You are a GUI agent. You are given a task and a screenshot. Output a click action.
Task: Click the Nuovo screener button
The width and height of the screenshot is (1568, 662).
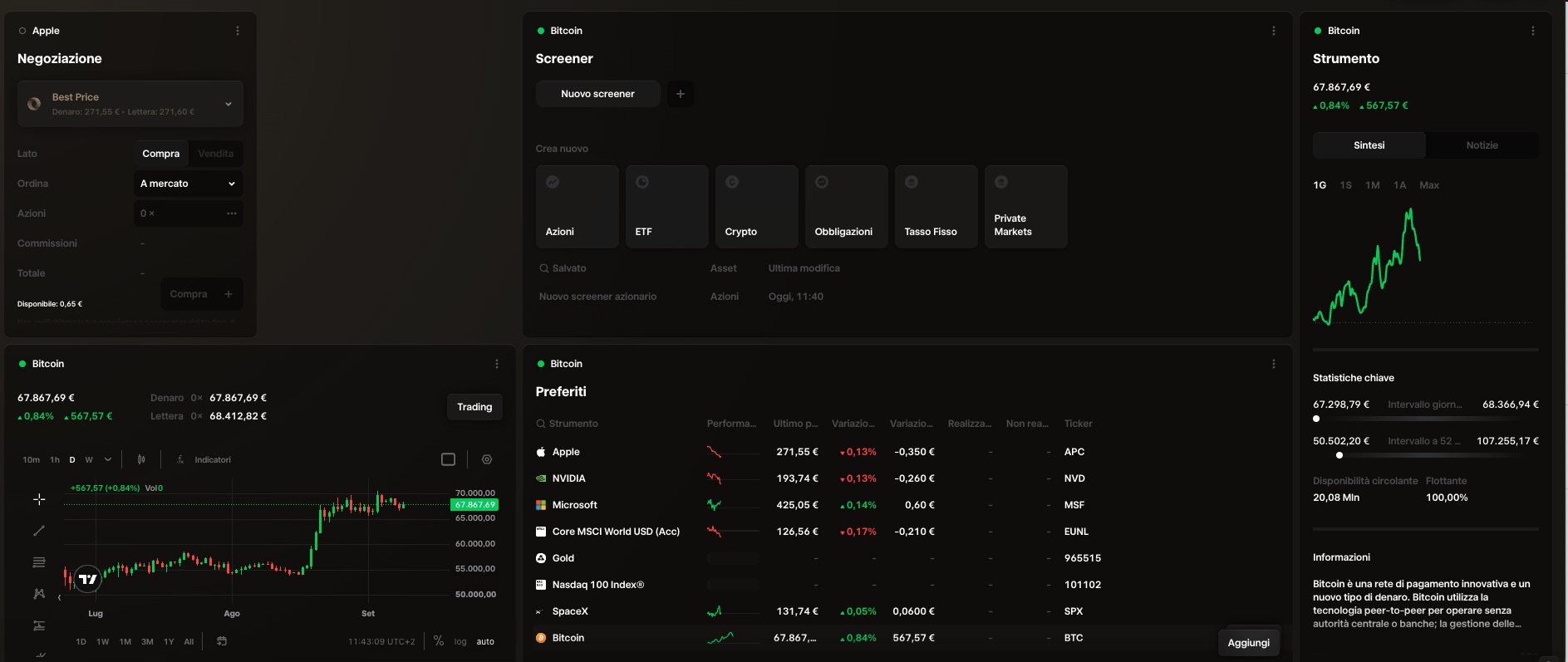[598, 94]
